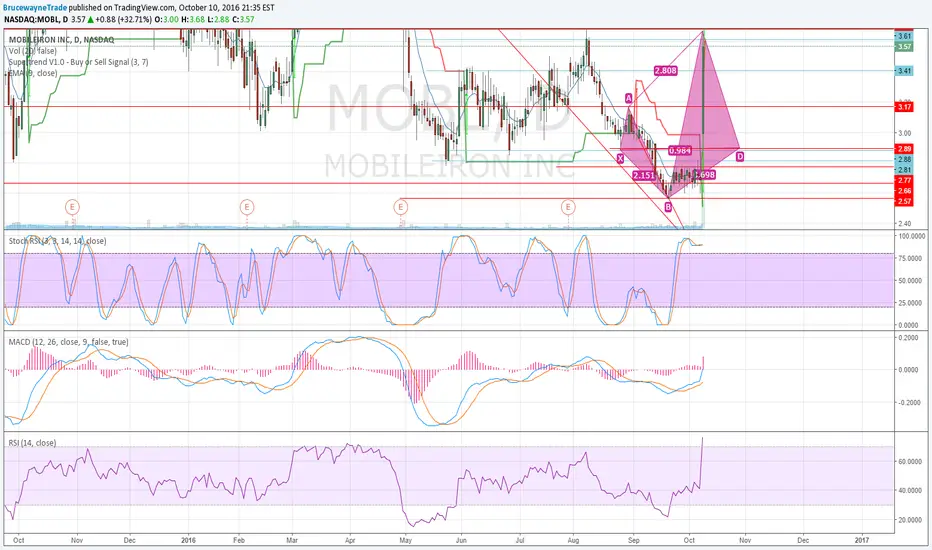Screen dimensions: 932x550
Task: Click the 2.808 ratio label on pattern
Action: [665, 71]
